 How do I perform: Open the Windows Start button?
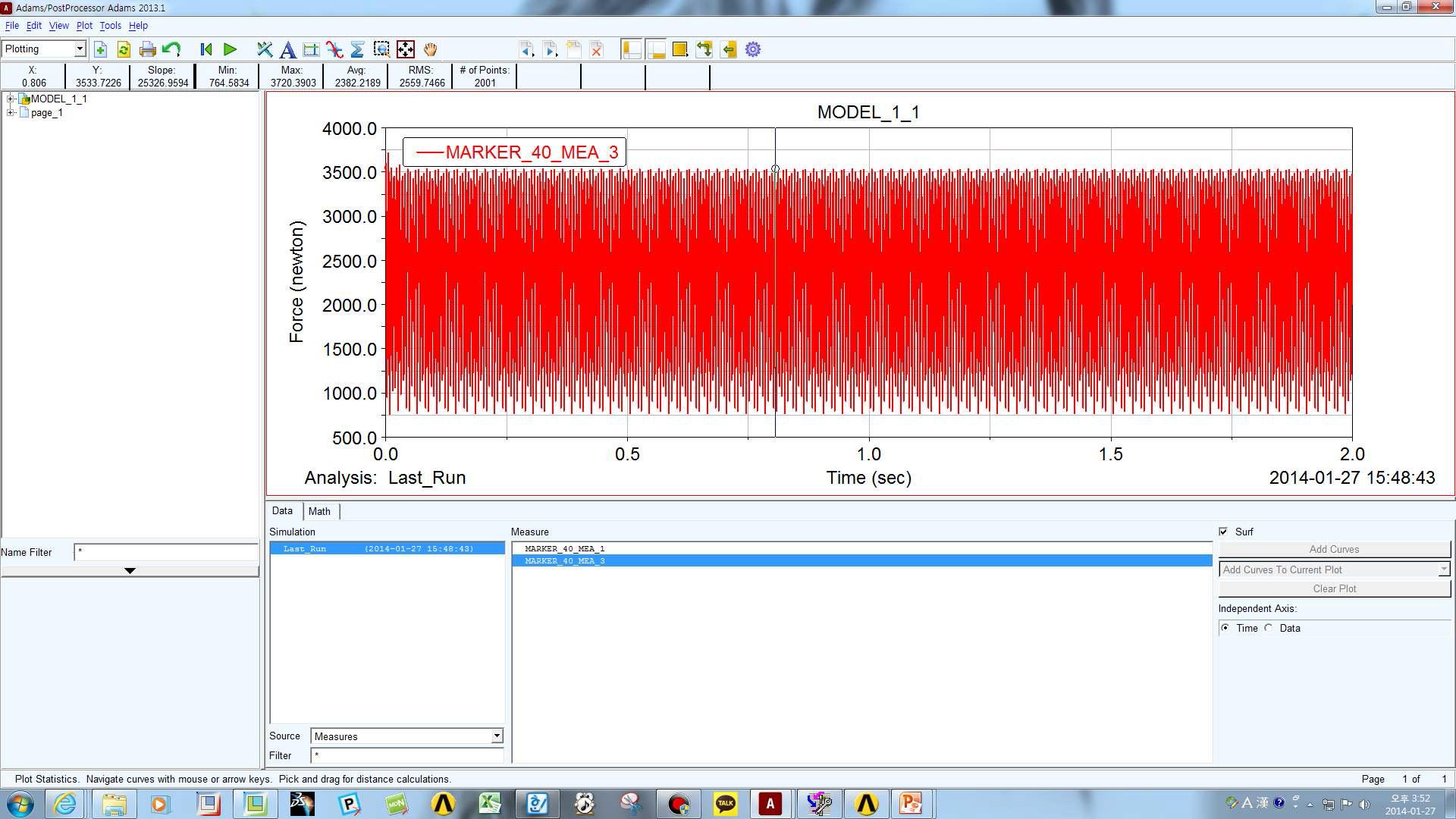pyautogui.click(x=20, y=804)
